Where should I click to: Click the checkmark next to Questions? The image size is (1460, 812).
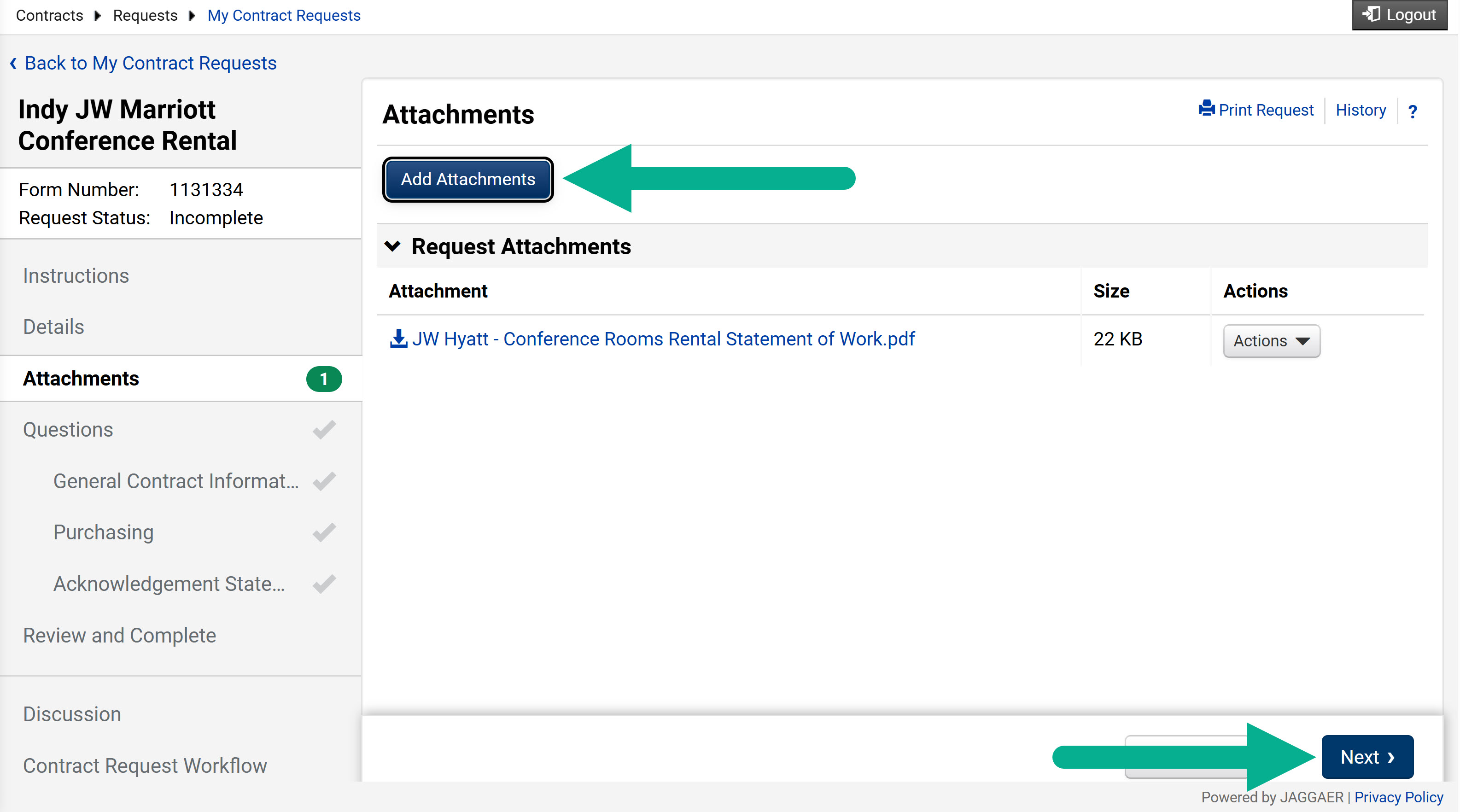[324, 430]
